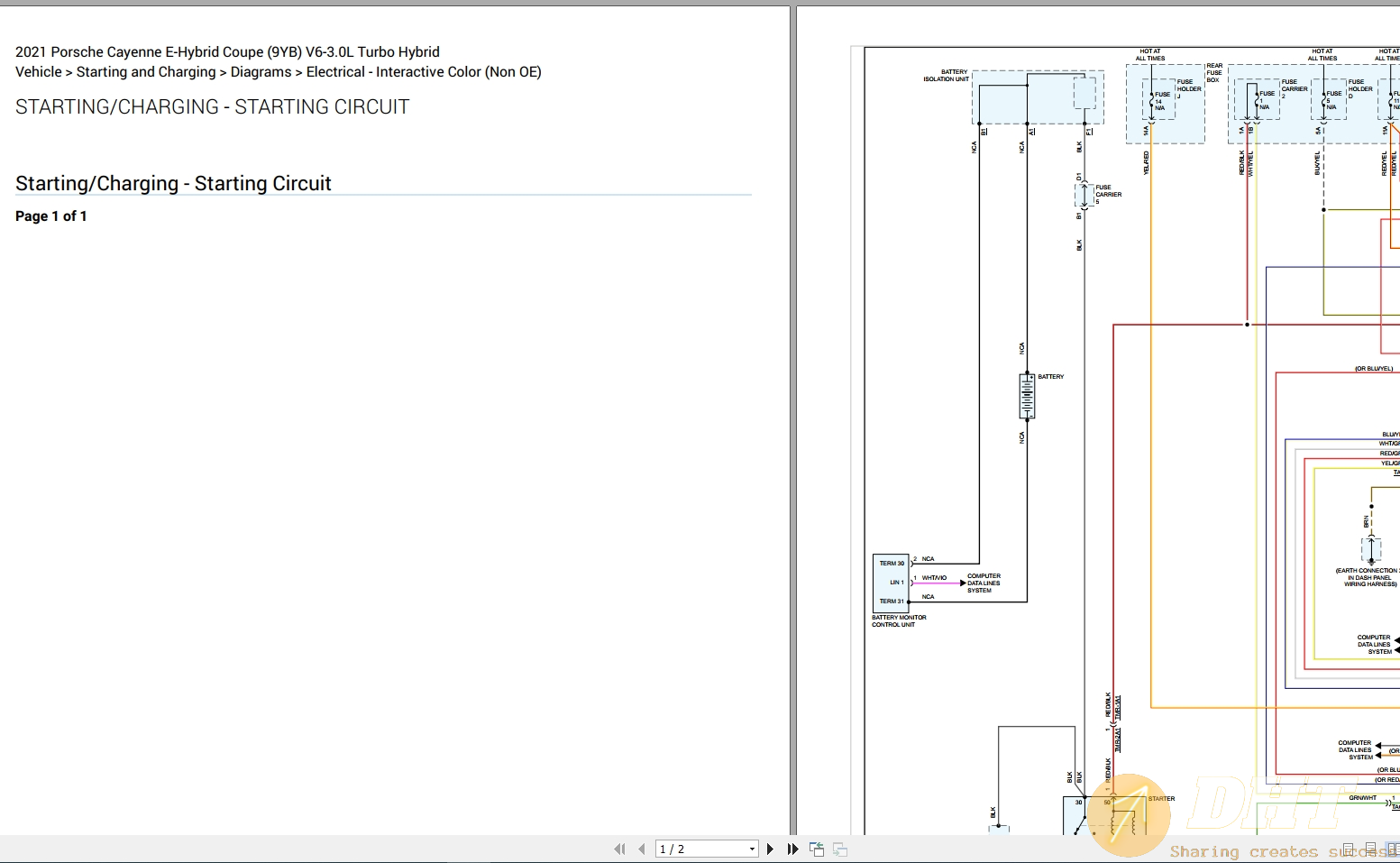
Task: Click COMPUTER DATA LINES SYSTEM near battery monitor
Action: pos(984,583)
